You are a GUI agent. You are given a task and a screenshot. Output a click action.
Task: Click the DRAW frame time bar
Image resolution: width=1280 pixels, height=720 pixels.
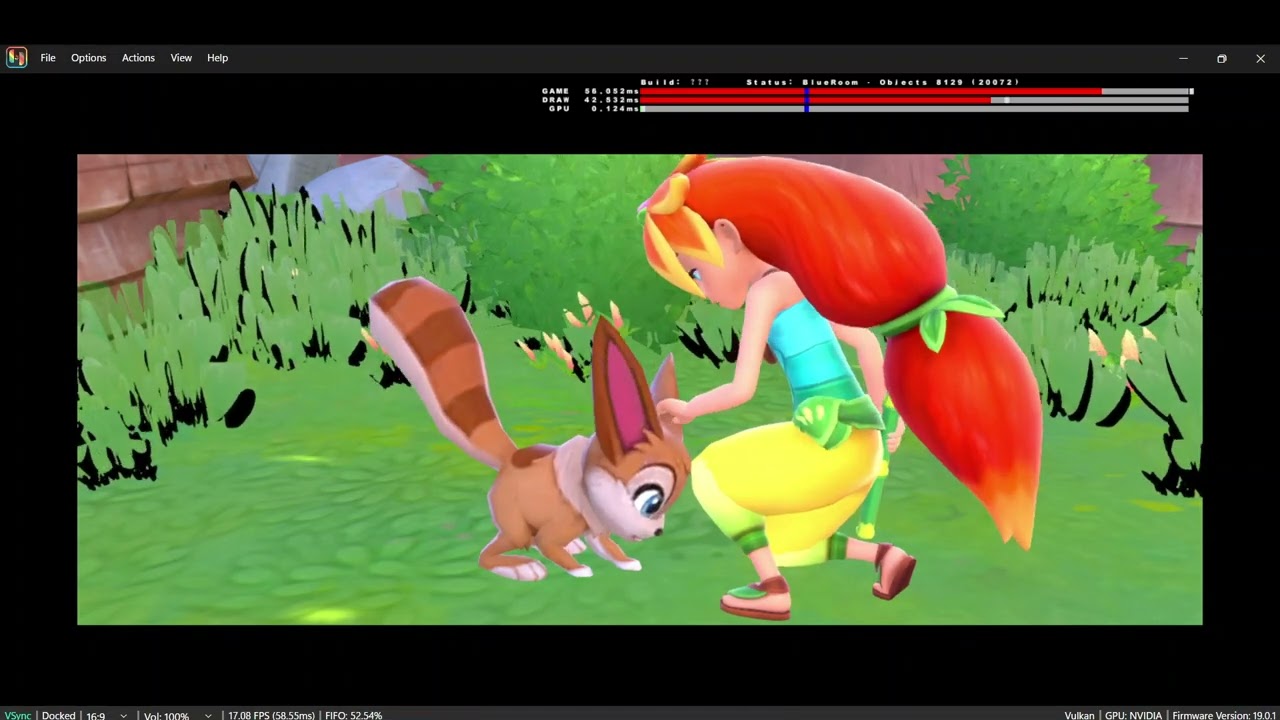(914, 100)
